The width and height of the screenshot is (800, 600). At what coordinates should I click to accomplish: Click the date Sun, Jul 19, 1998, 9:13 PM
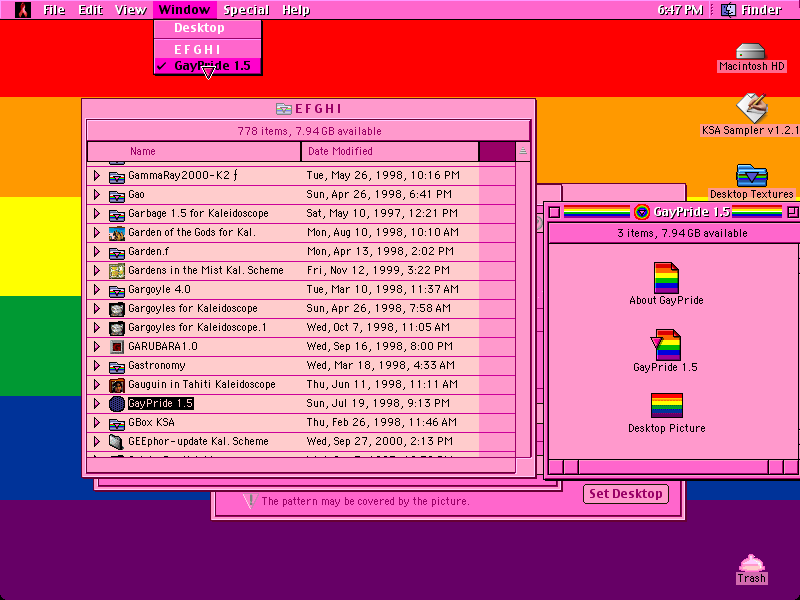tap(378, 404)
